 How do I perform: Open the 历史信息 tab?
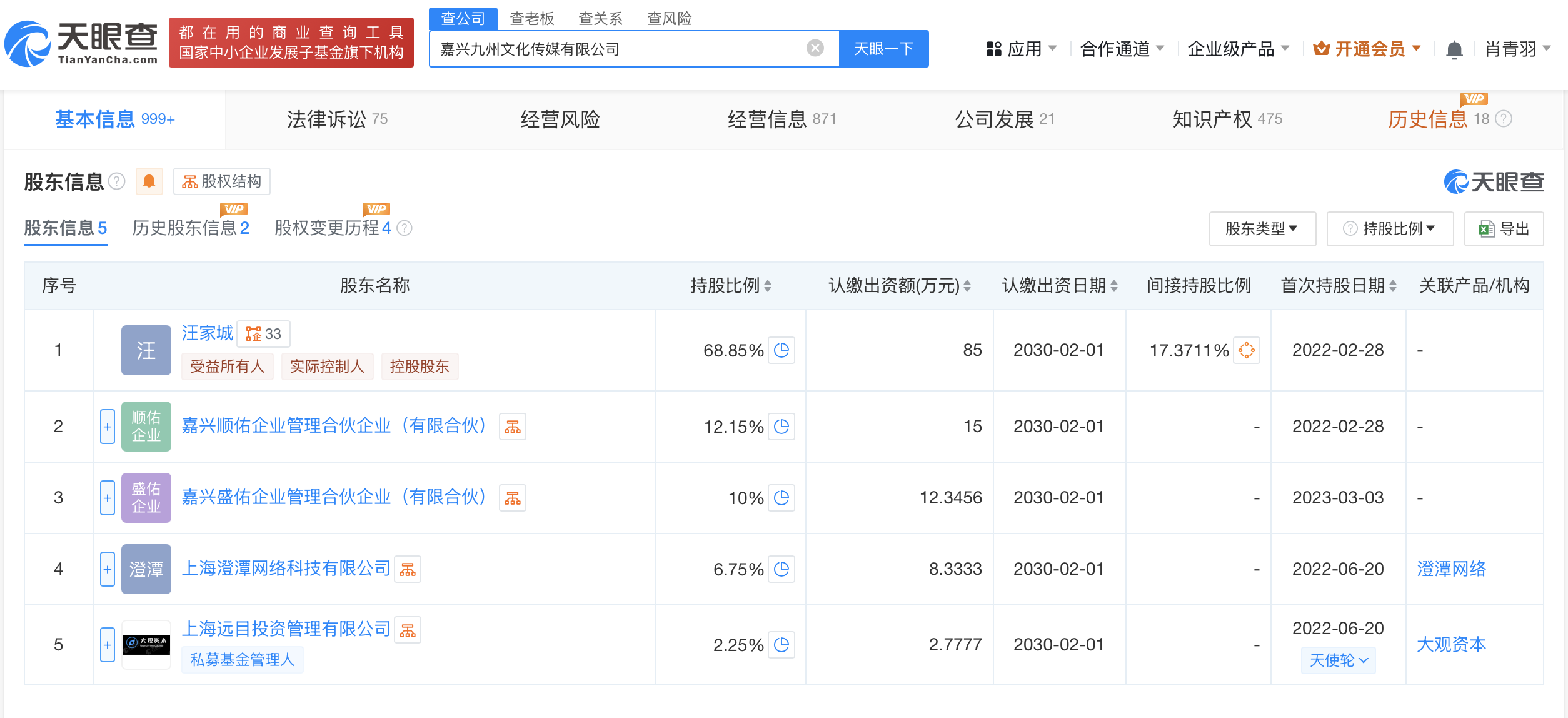click(x=1438, y=119)
